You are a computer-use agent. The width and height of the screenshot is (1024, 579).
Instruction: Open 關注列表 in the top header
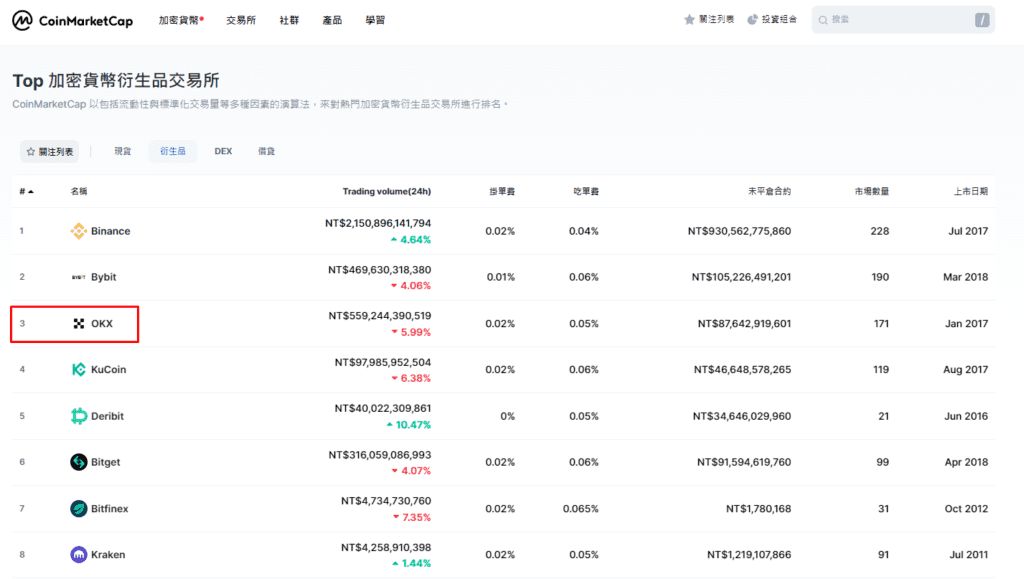pyautogui.click(x=709, y=20)
